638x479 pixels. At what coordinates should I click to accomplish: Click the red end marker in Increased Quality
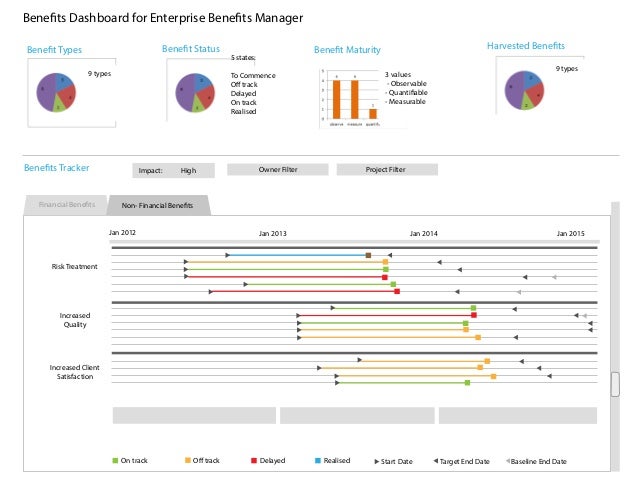(474, 315)
